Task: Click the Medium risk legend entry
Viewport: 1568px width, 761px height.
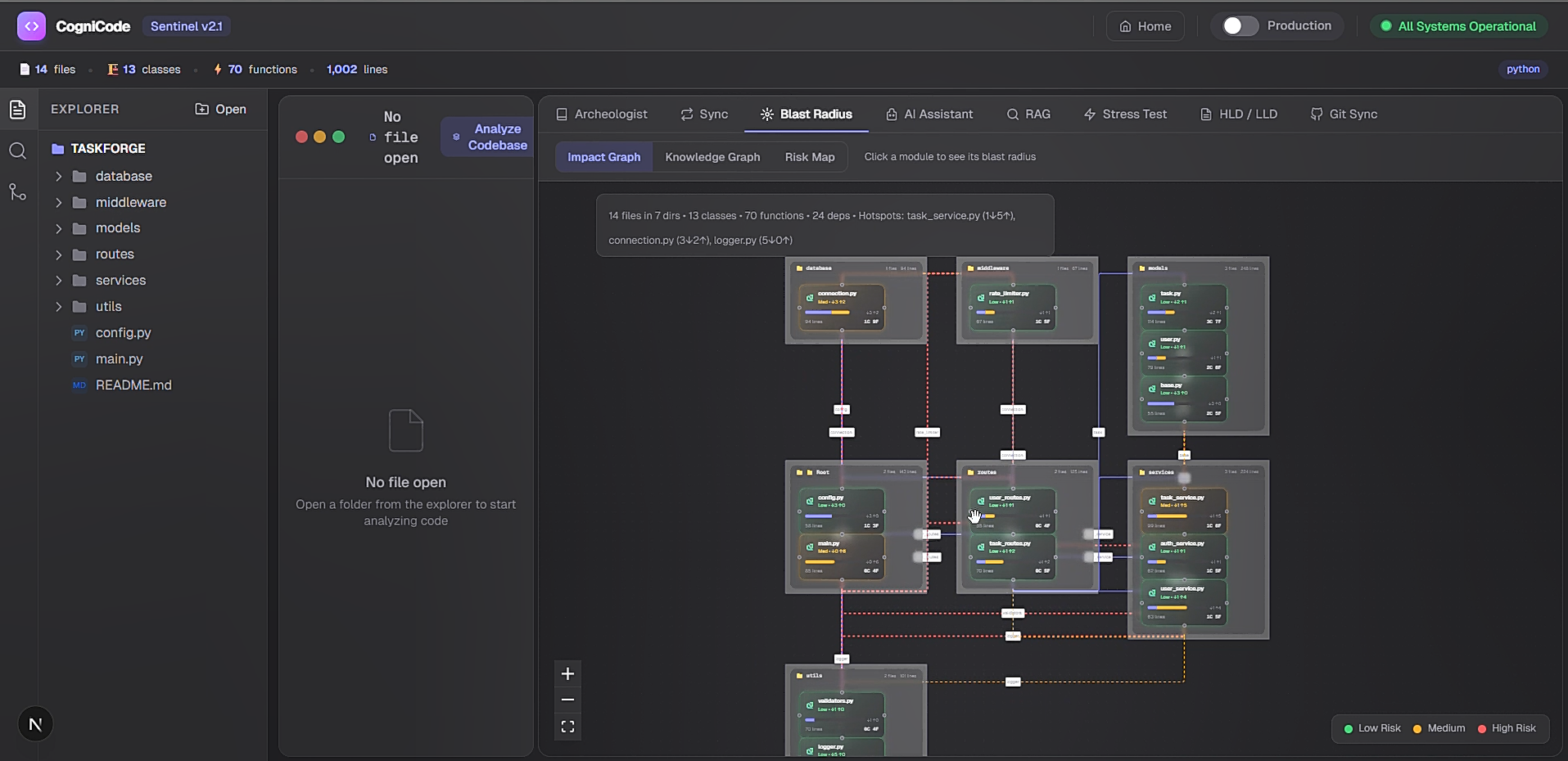Action: click(x=1439, y=728)
